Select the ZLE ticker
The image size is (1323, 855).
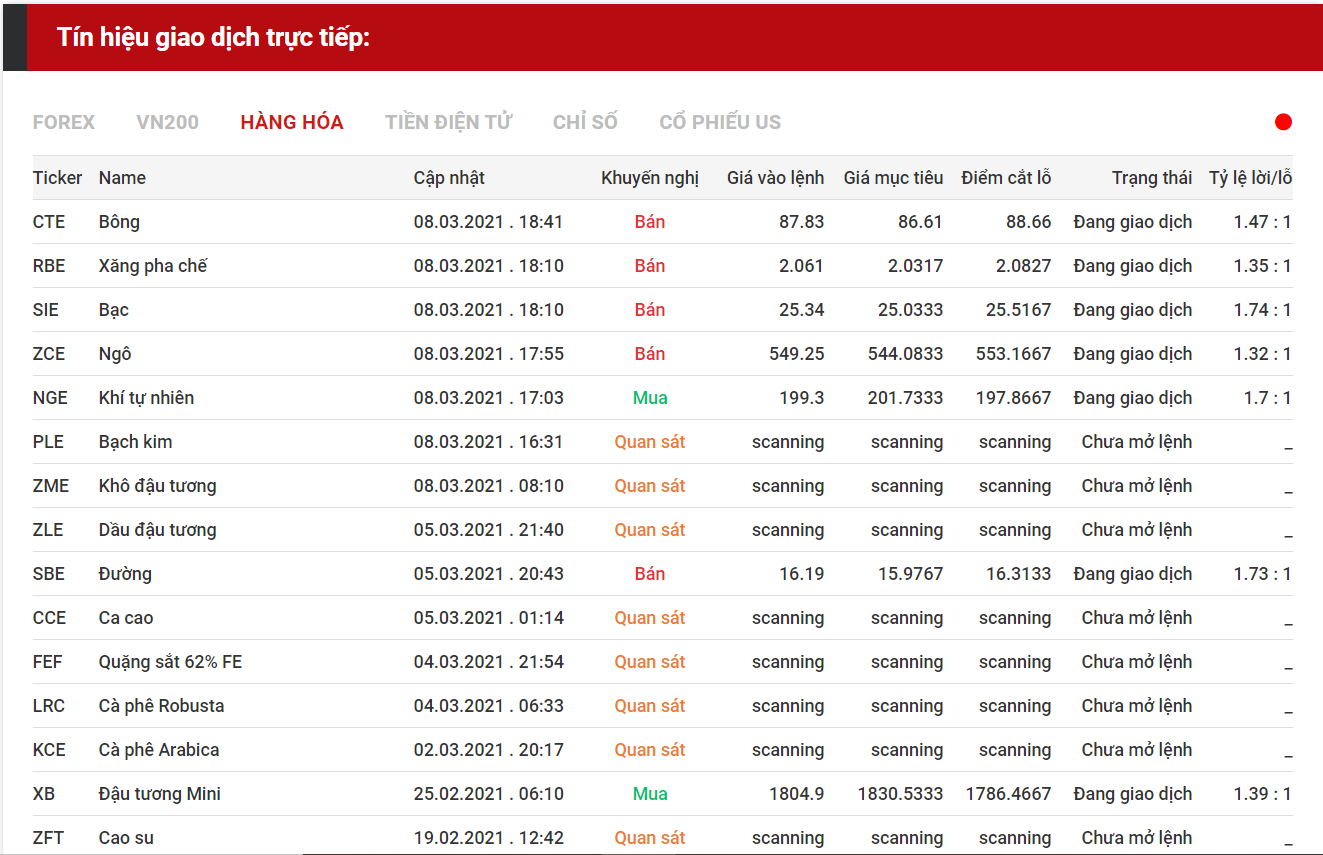point(48,530)
